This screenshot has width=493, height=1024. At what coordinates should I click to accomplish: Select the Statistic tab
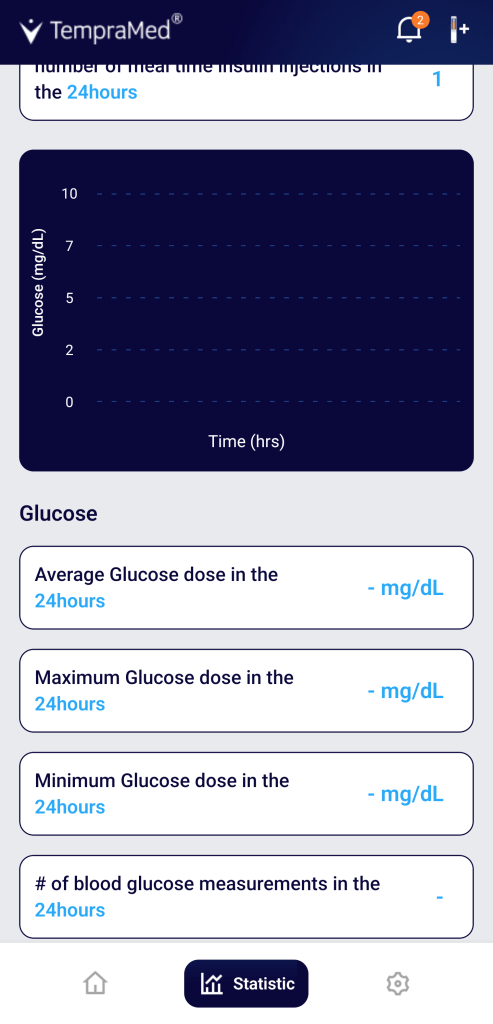pos(246,983)
